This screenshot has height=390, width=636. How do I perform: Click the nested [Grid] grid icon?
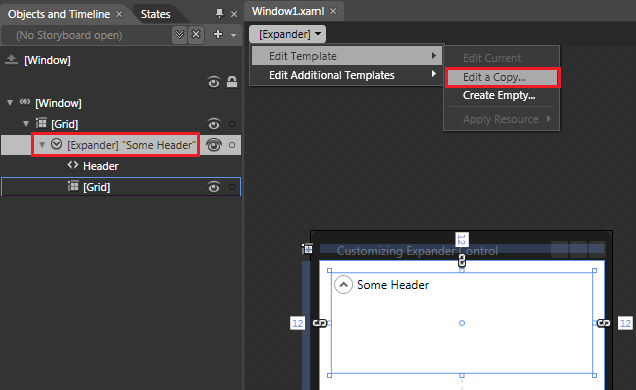click(x=73, y=186)
